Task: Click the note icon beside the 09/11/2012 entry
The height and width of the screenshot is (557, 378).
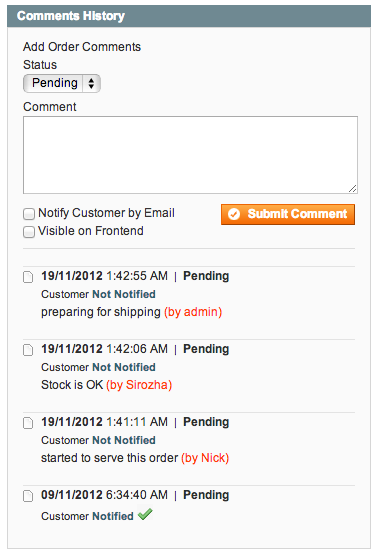Action: [28, 496]
